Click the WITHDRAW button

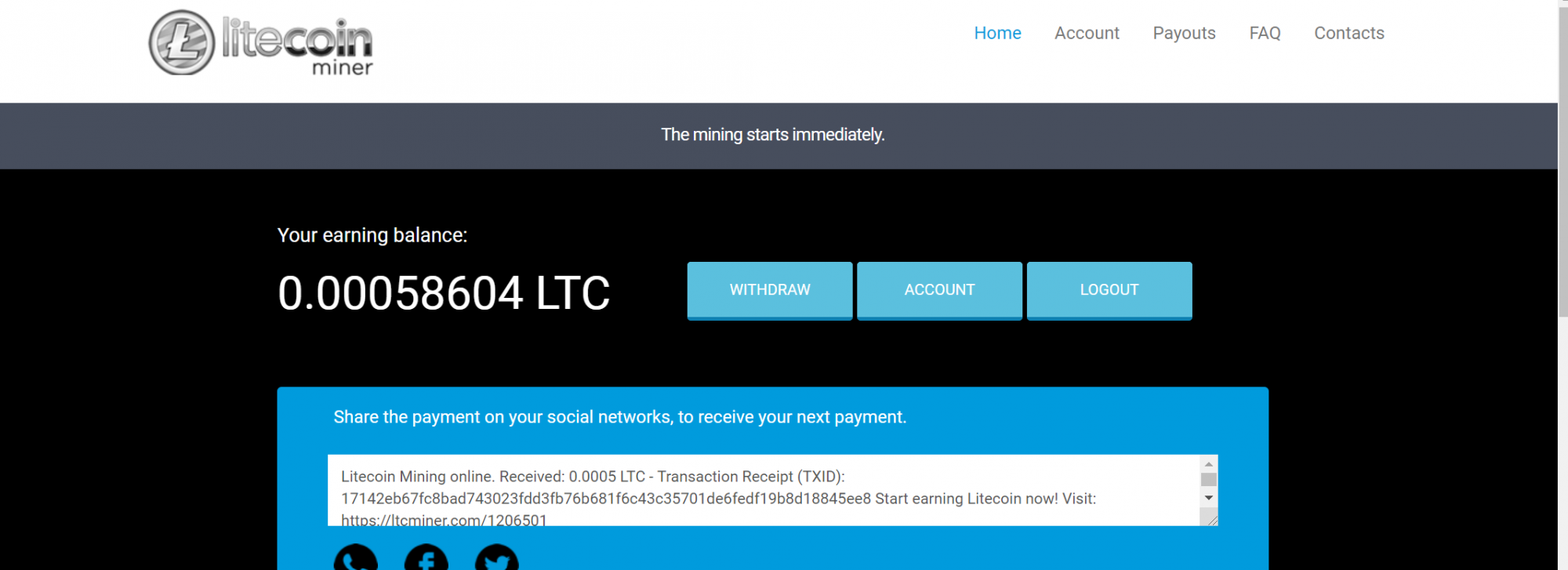tap(770, 290)
